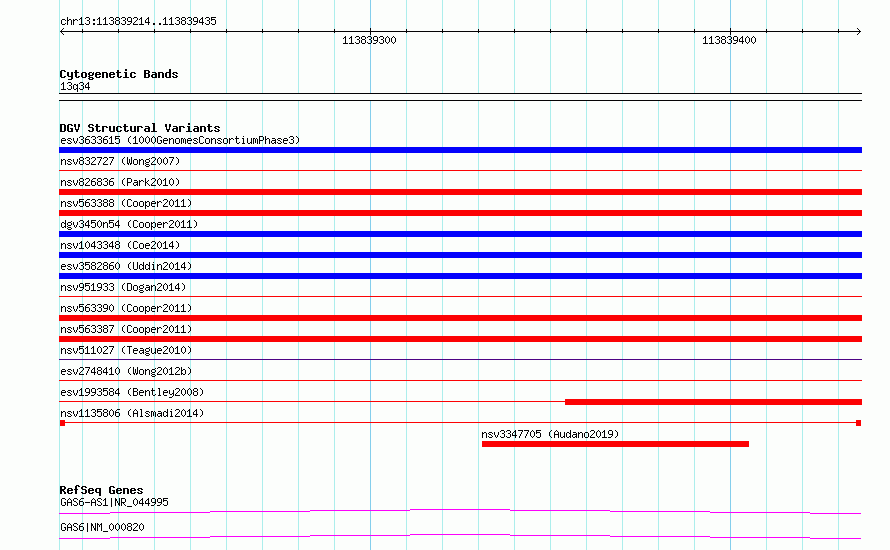
Task: Click the 13q34 cytogenetic band label
Action: tap(75, 86)
